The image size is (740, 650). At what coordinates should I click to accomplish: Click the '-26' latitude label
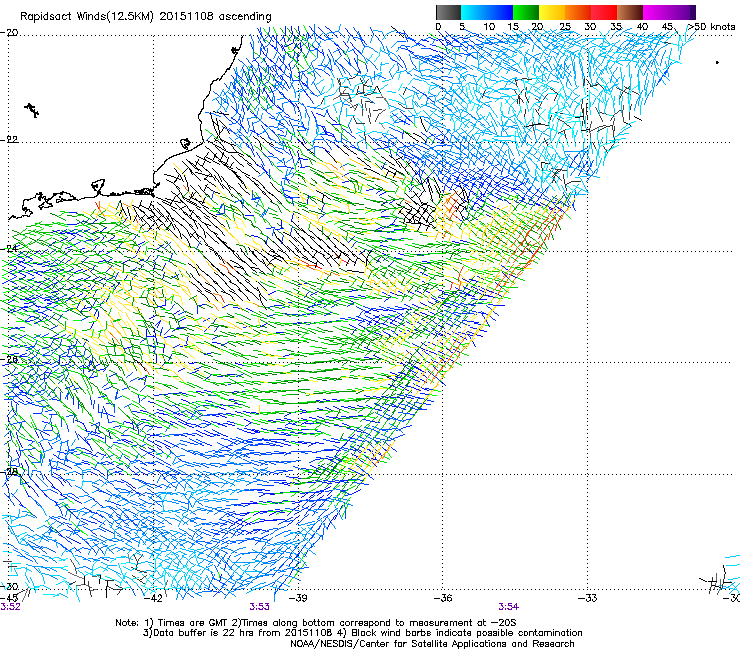pos(9,359)
